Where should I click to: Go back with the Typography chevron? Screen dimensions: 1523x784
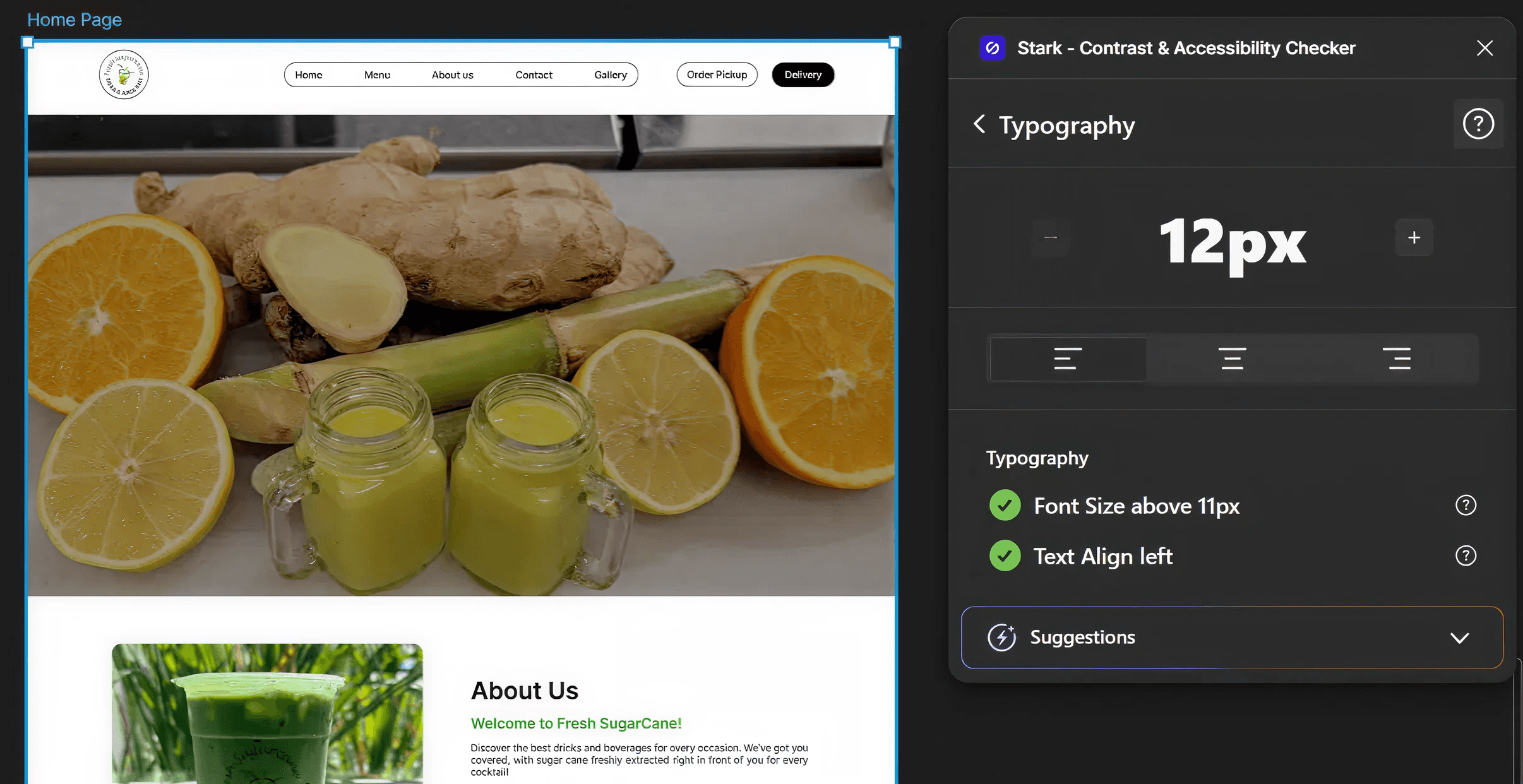[x=979, y=124]
